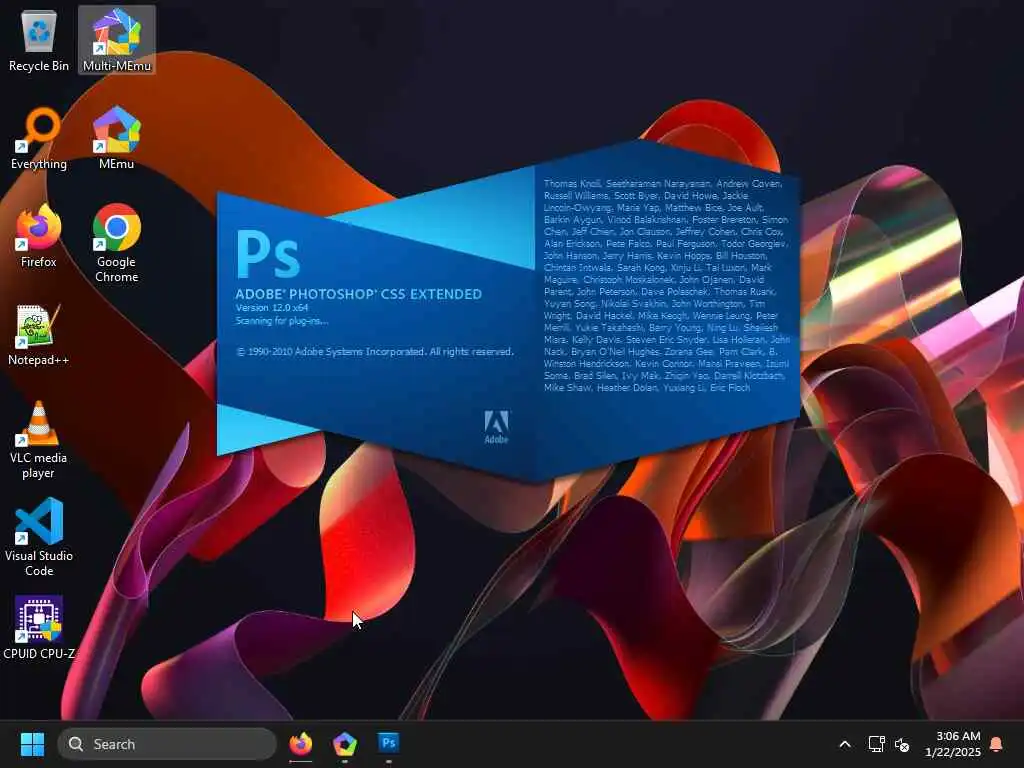Screen dimensions: 1024x768
Task: Expand the hidden system tray icons
Action: 844,744
